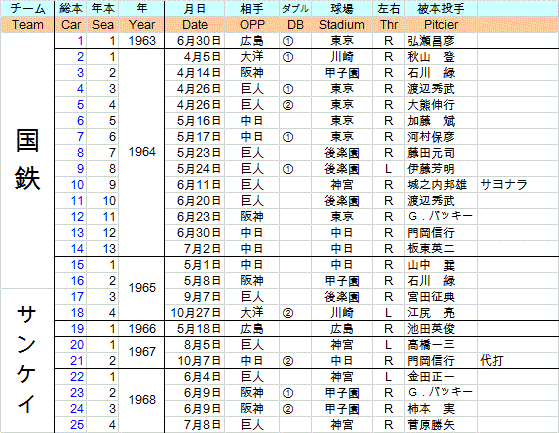Click pitcher 大熊伸行
The width and height of the screenshot is (559, 433).
(431, 105)
